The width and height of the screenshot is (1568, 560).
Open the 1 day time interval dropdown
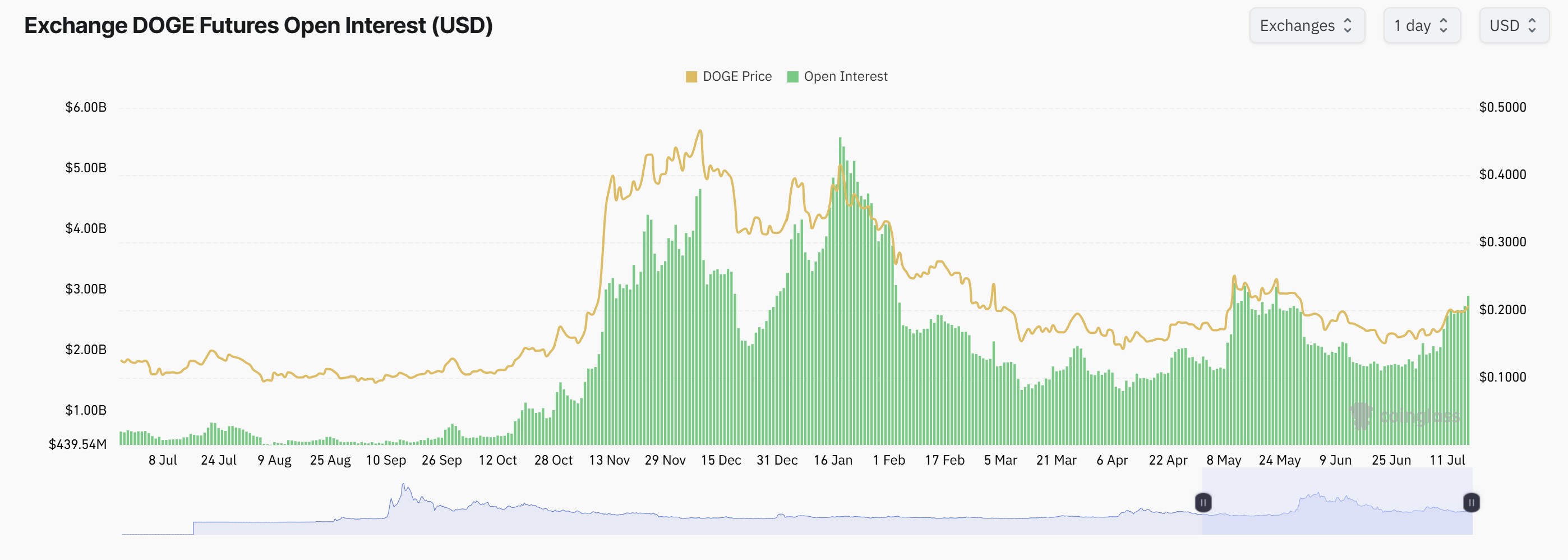1422,26
